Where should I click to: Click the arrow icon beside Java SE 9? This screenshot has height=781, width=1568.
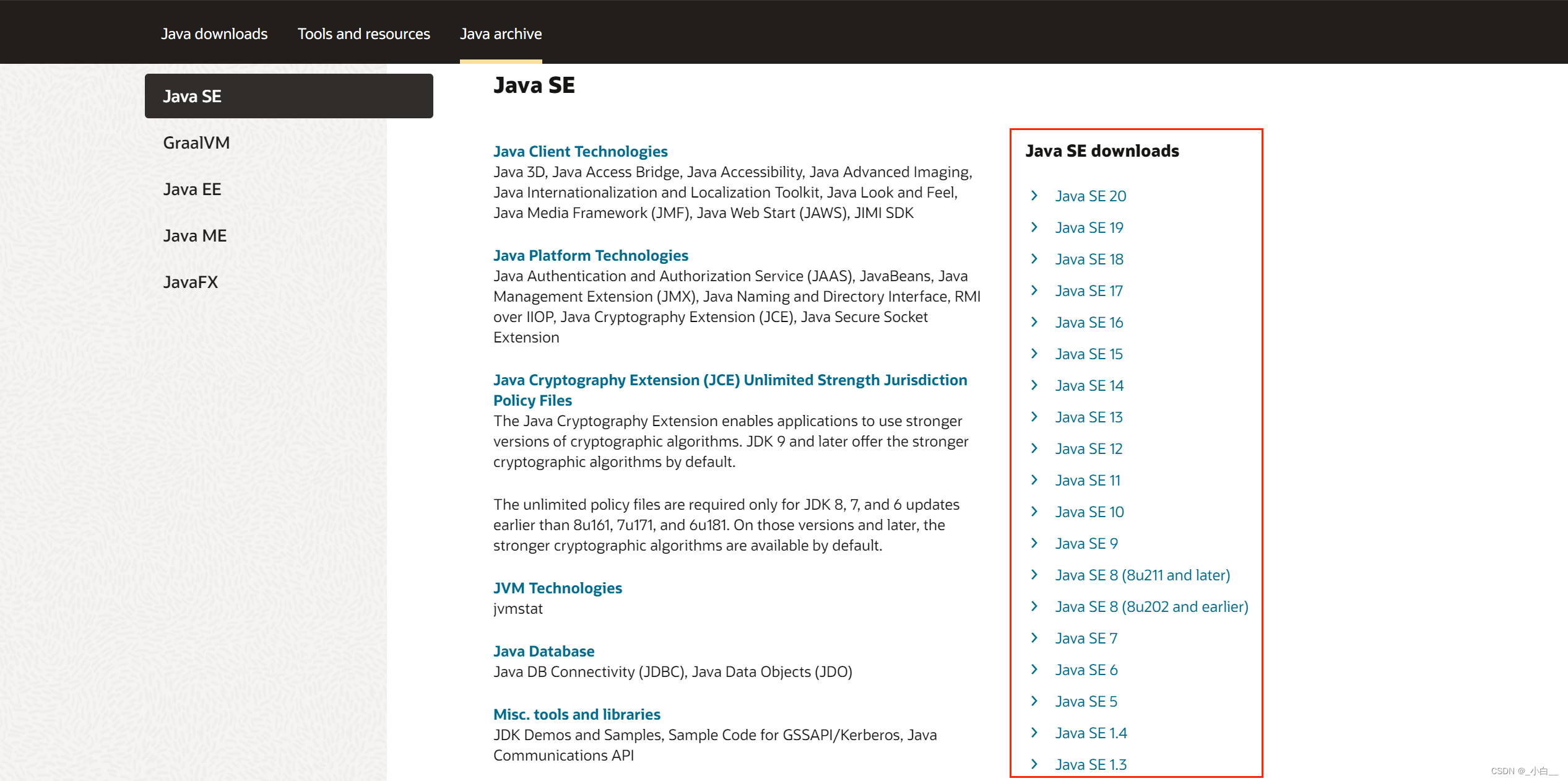coord(1034,543)
